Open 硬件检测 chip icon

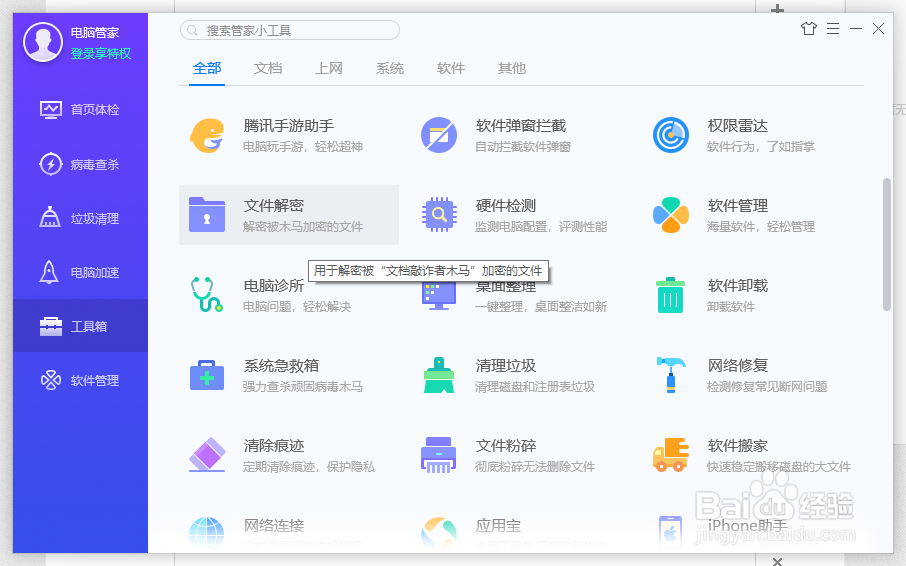tap(439, 215)
